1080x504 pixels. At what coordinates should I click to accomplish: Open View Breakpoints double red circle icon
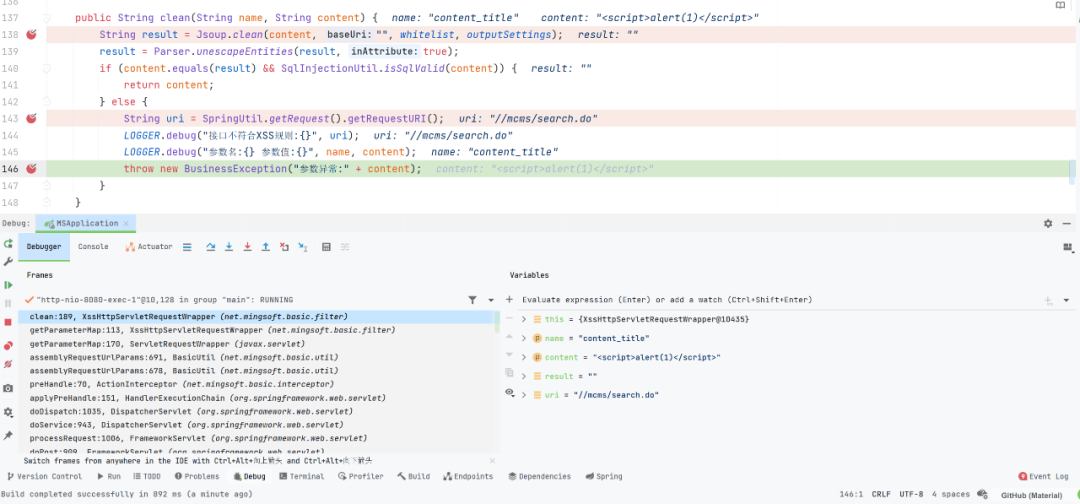(x=8, y=345)
